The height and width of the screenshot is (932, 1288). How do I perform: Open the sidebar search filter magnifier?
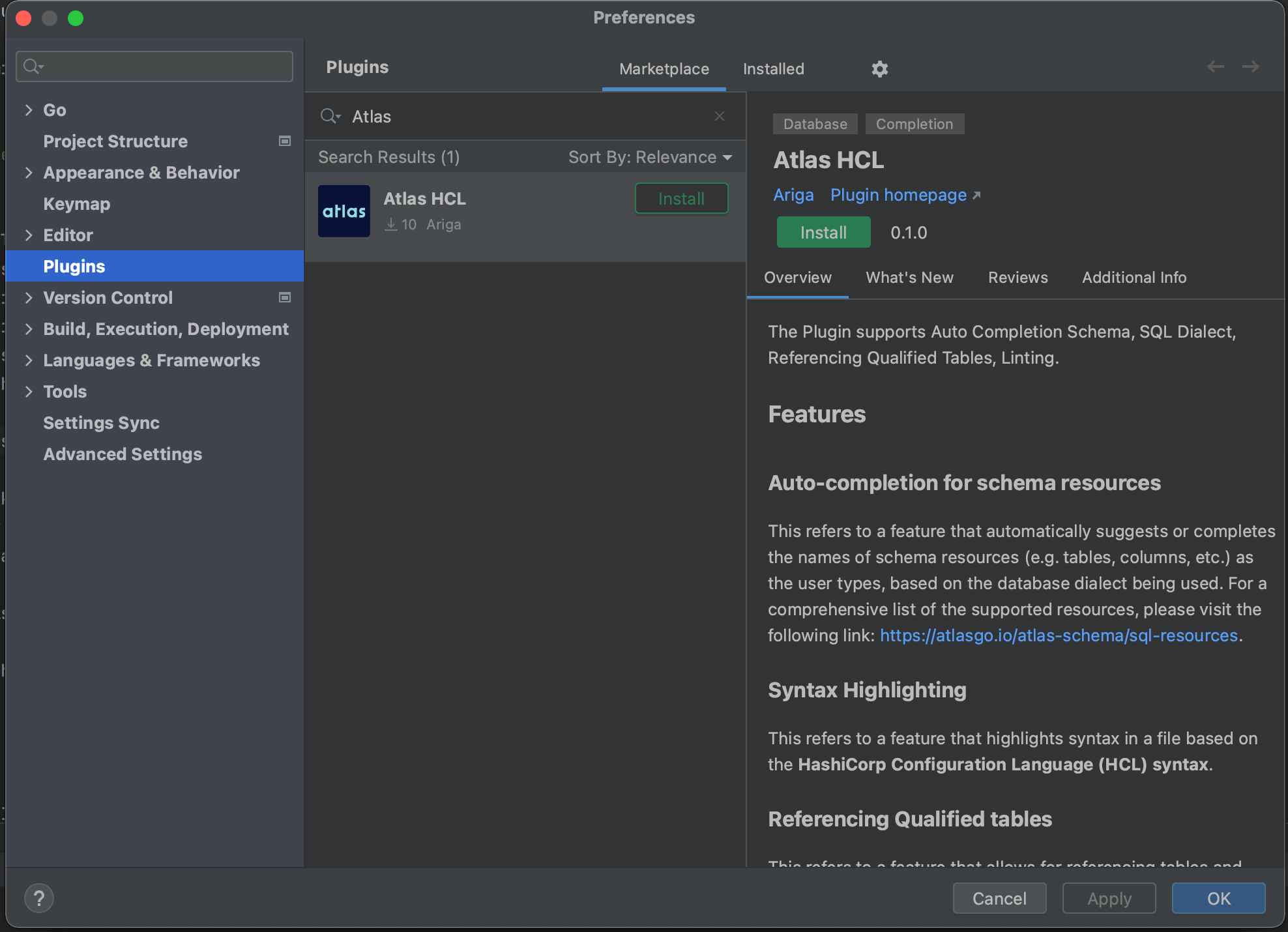click(x=31, y=66)
